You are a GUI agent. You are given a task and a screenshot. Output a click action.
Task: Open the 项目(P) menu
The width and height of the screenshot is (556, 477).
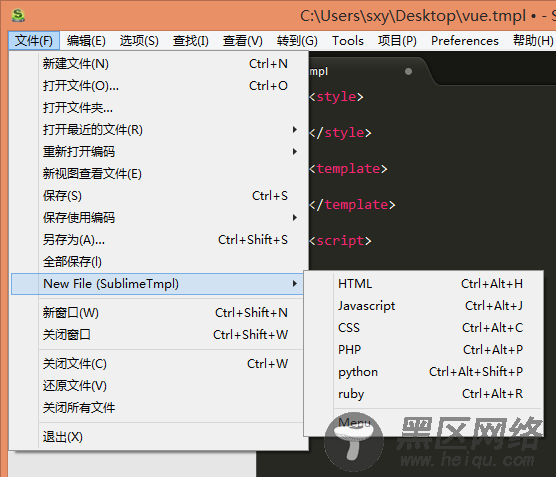pos(397,41)
